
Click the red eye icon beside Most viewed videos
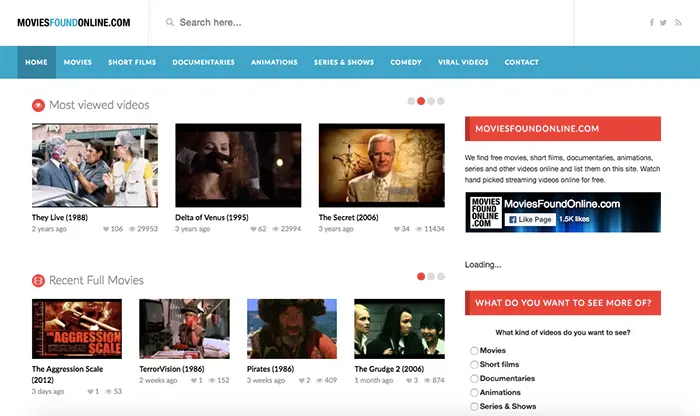point(38,105)
